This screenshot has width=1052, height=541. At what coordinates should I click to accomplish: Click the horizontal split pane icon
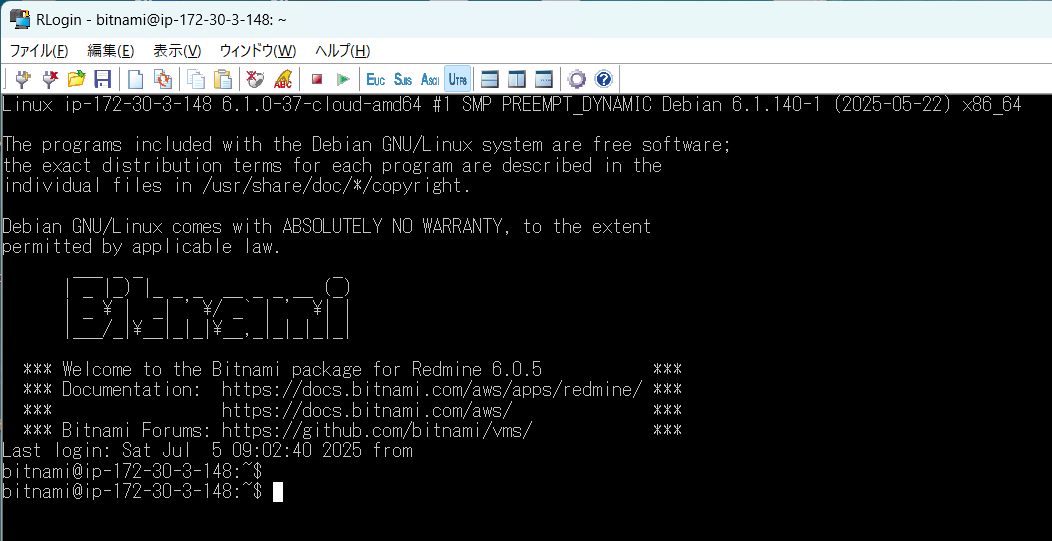point(490,79)
